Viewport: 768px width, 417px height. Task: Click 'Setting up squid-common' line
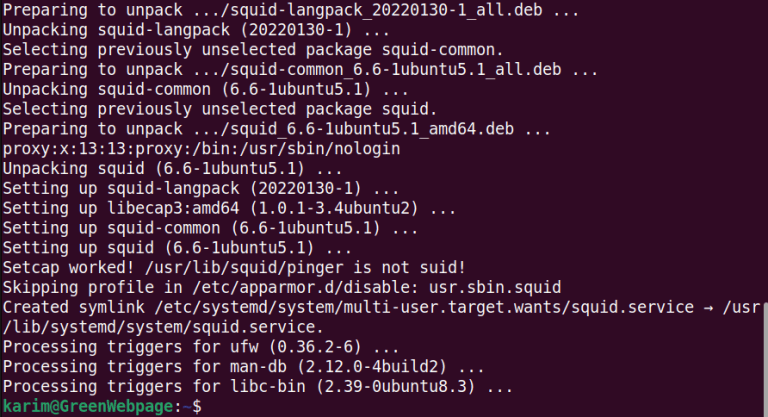210,228
